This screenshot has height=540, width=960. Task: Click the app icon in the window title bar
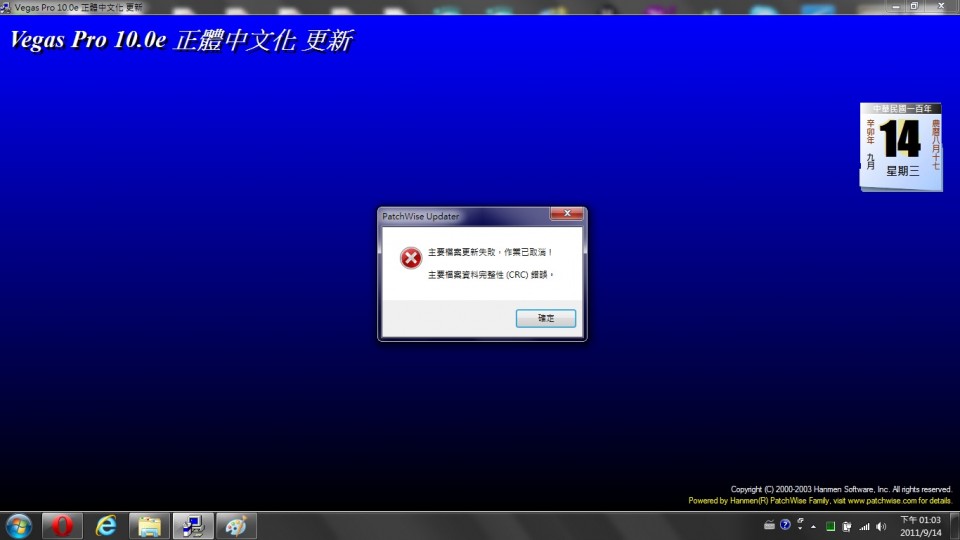tap(6, 7)
